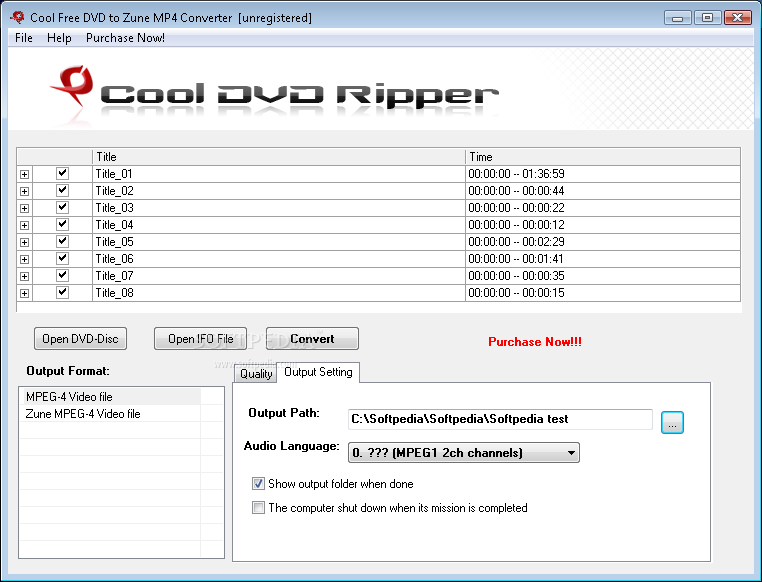Select the Title_05 name cell
This screenshot has height=582, width=762.
pyautogui.click(x=278, y=242)
